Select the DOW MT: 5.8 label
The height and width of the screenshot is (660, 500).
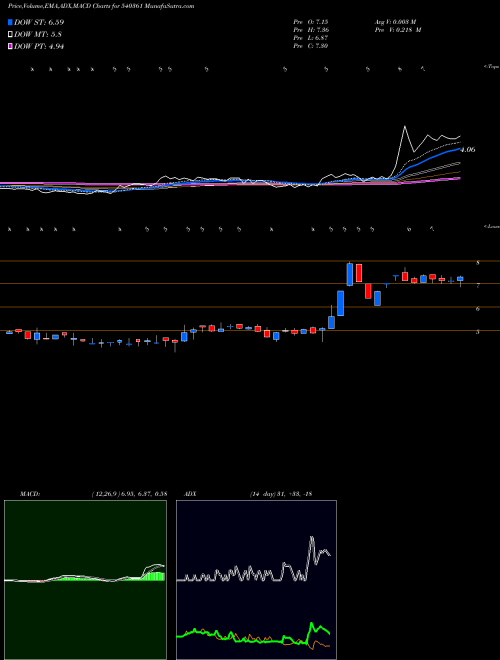coord(38,35)
